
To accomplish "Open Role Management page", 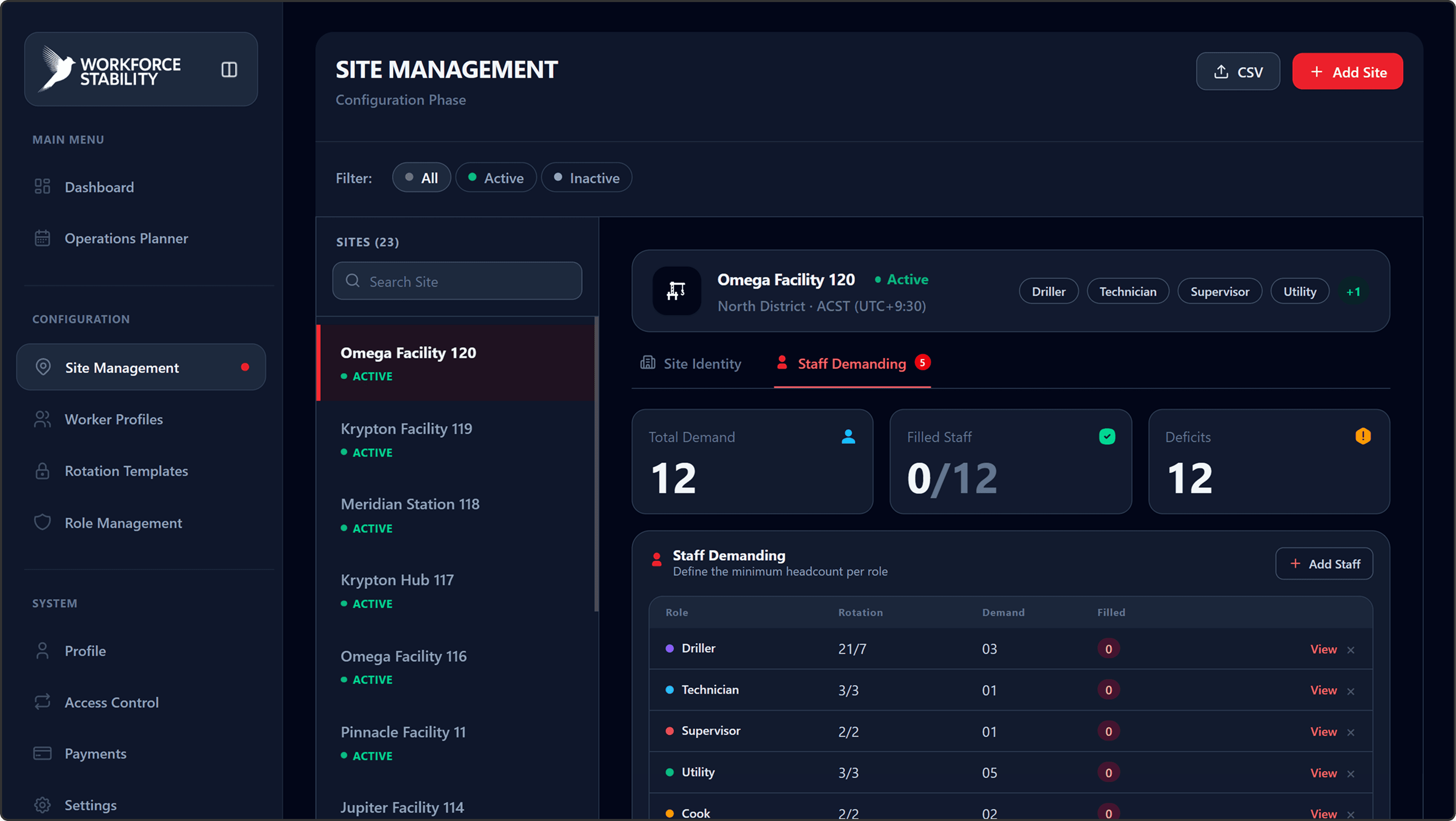I will pyautogui.click(x=123, y=523).
